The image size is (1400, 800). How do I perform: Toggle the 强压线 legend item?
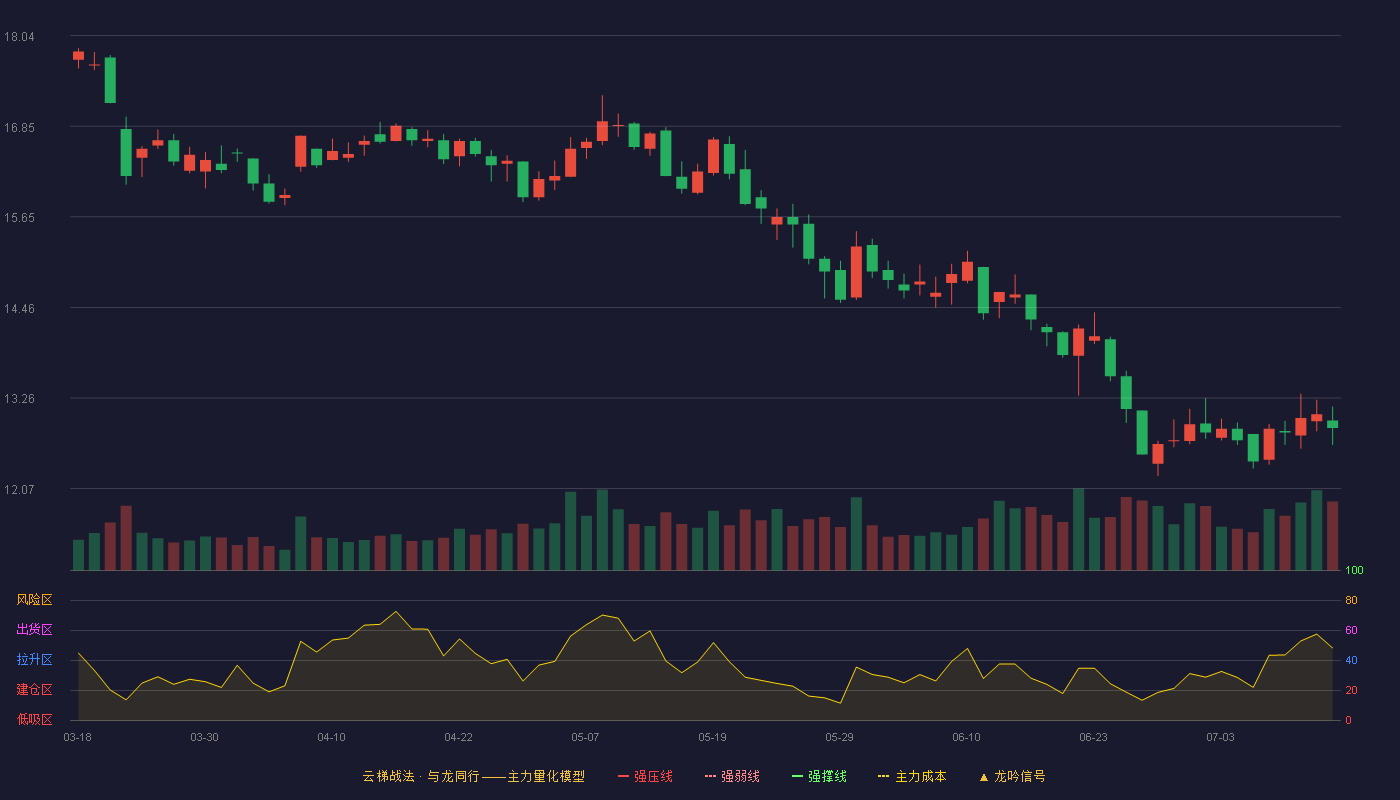pos(645,776)
